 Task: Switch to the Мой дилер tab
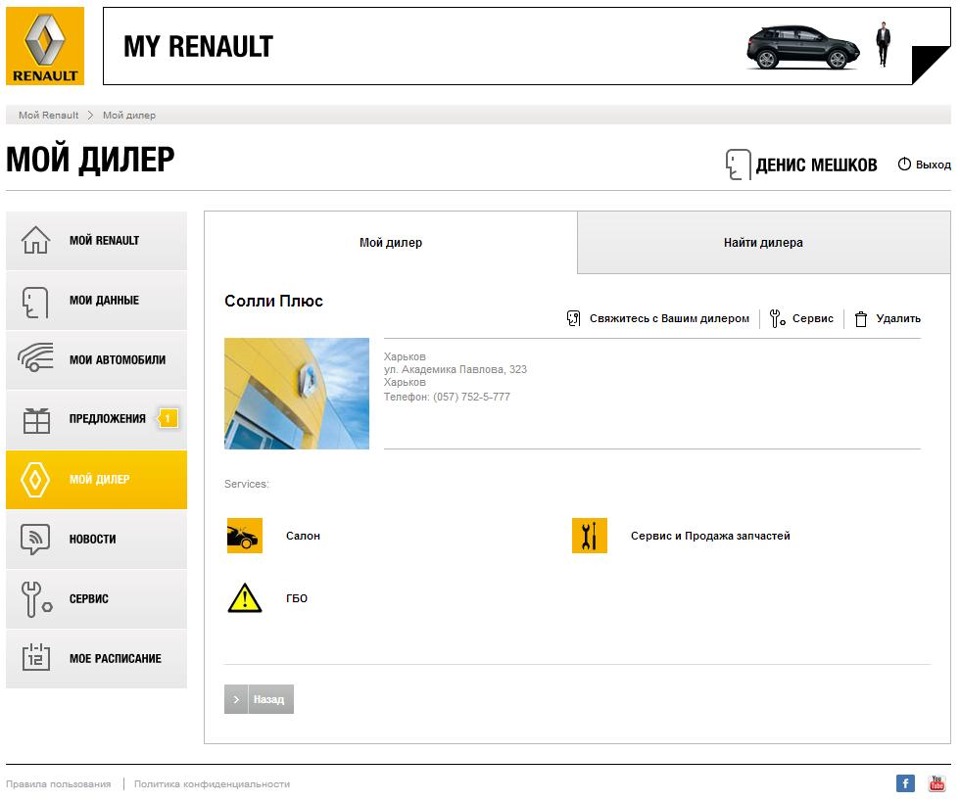click(391, 242)
